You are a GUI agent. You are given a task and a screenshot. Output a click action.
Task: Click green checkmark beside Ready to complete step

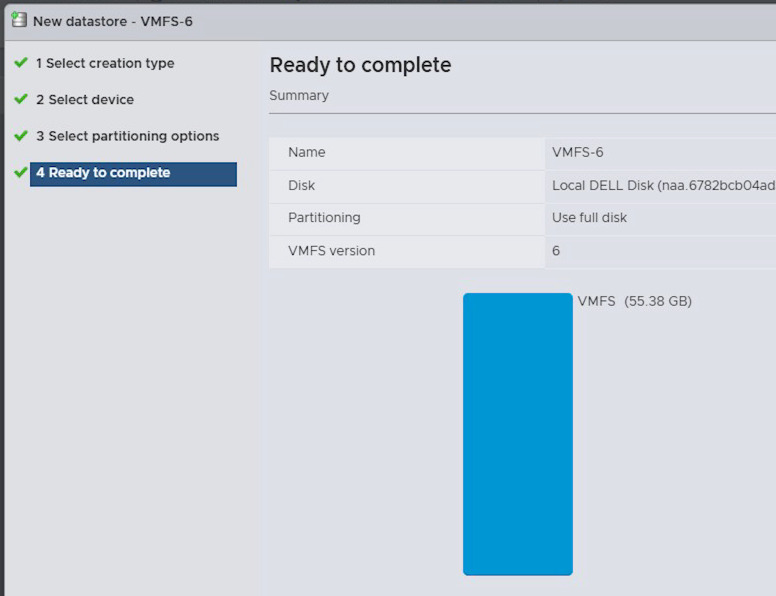21,172
